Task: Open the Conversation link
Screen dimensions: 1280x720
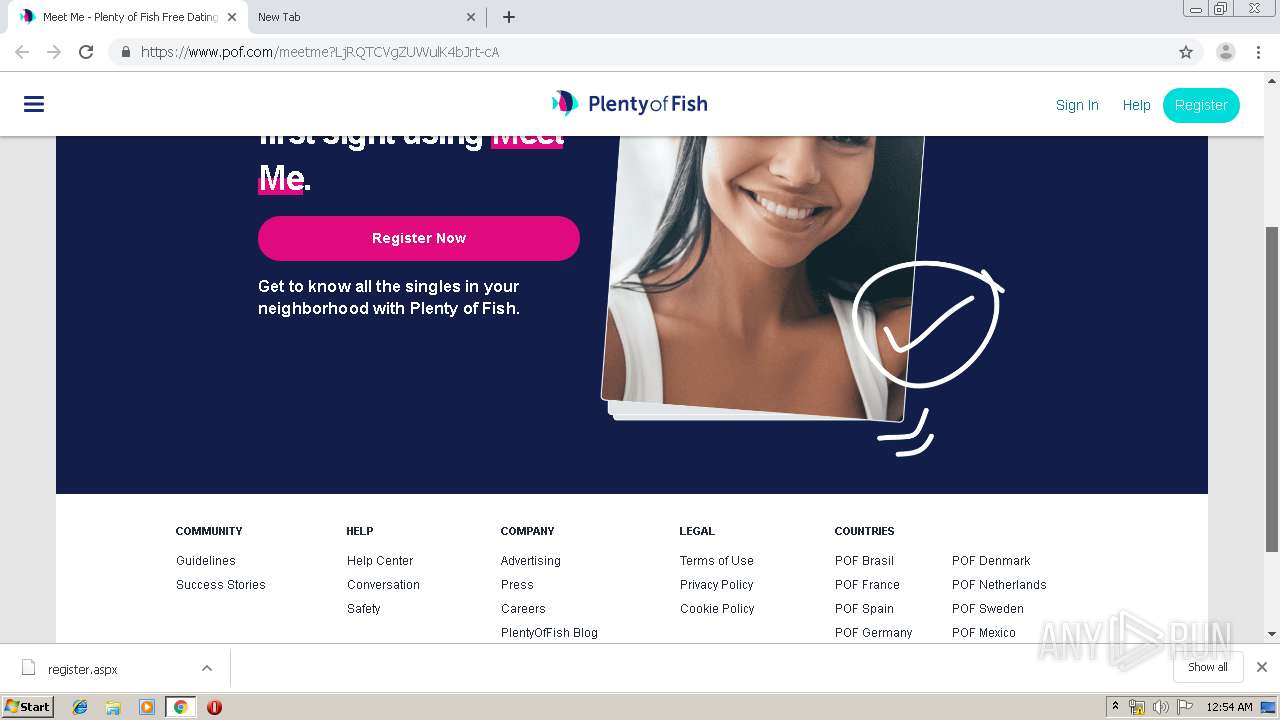Action: (383, 585)
